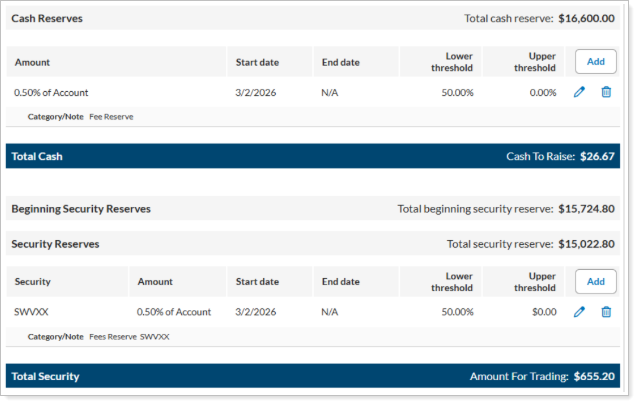Click pencil icon for SWVXX security reserve
This screenshot has width=638, height=405.
[579, 312]
